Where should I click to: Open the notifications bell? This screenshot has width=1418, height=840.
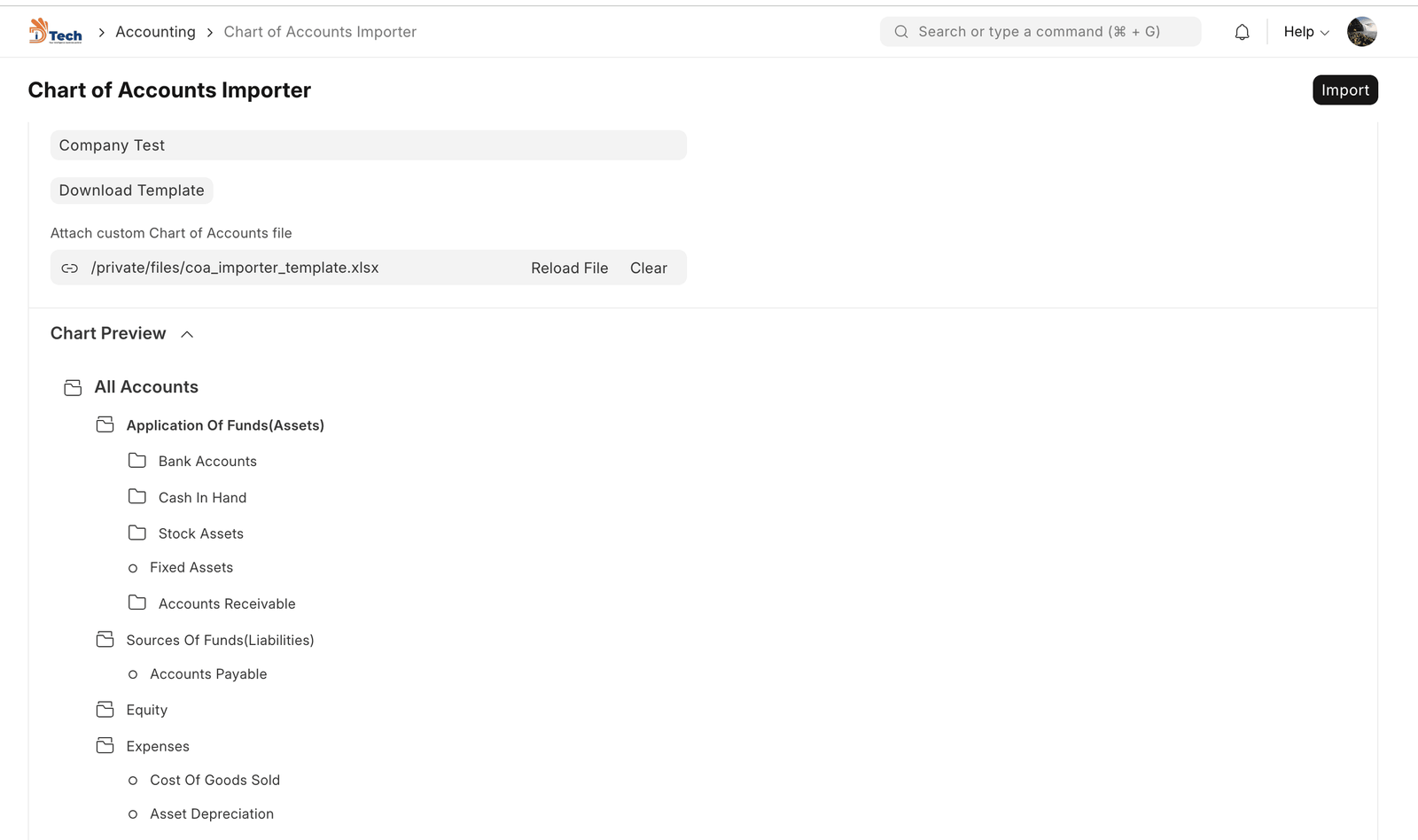click(1242, 32)
